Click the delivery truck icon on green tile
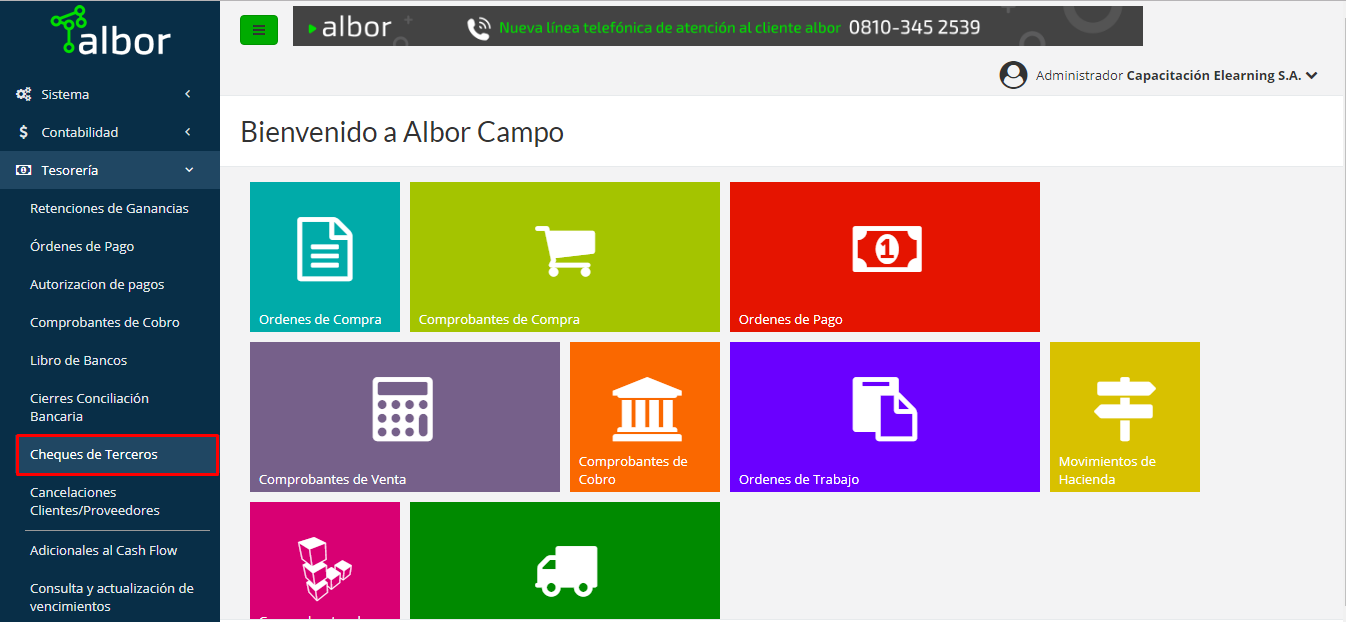This screenshot has width=1346, height=622. pos(566,570)
